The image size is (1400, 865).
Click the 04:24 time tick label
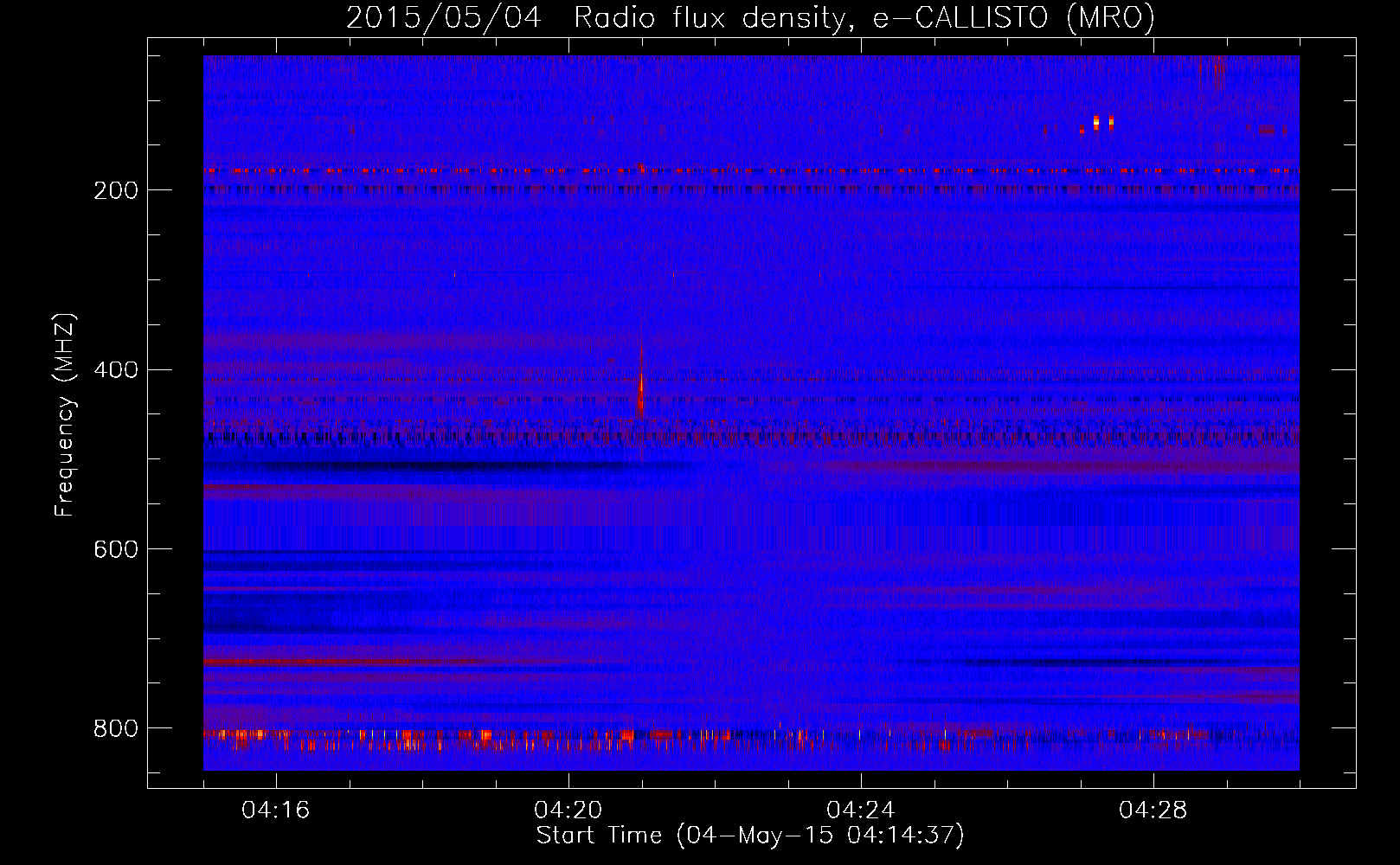861,811
